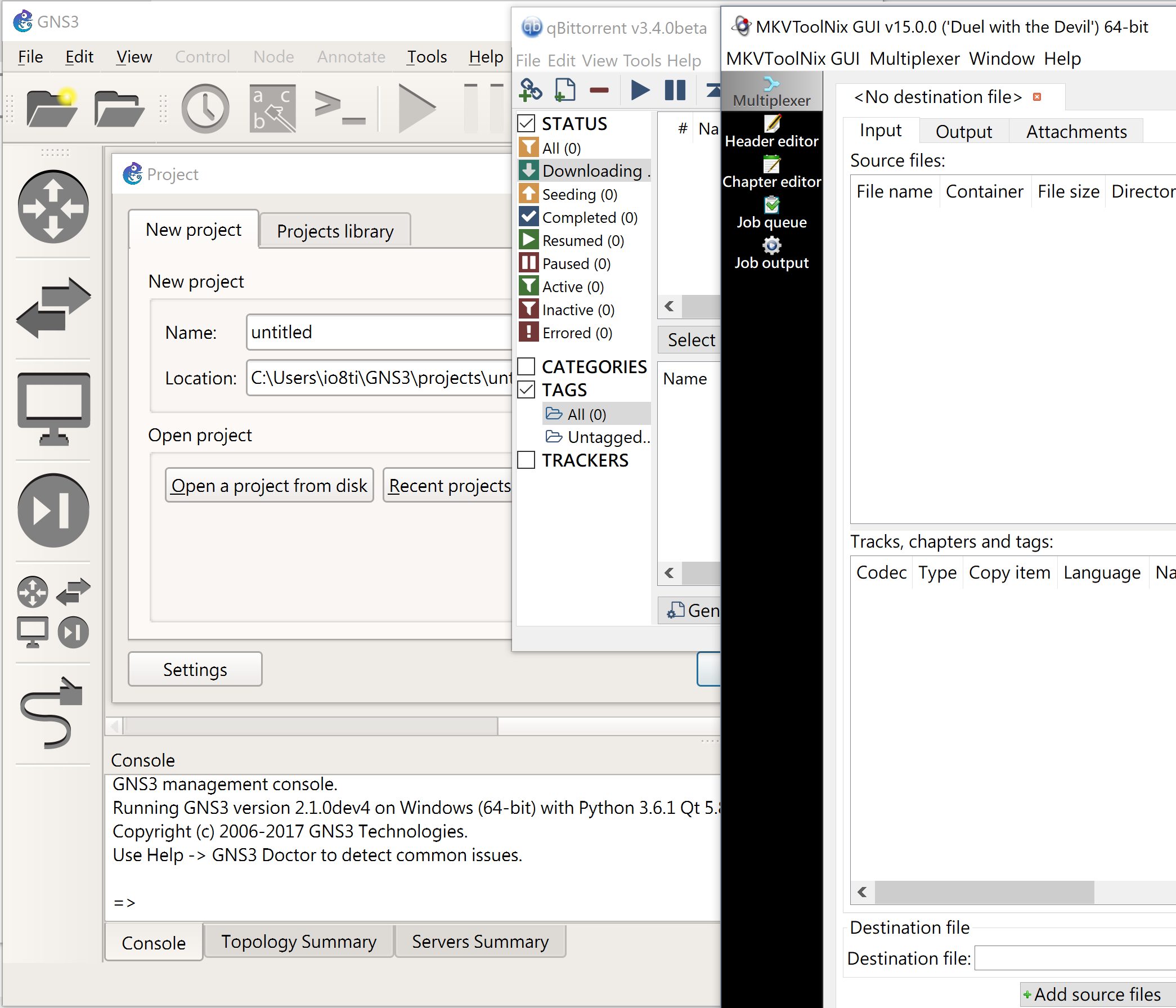The image size is (1176, 1008).
Task: Browse routers in GNS3 device sidebar
Action: coord(53,207)
